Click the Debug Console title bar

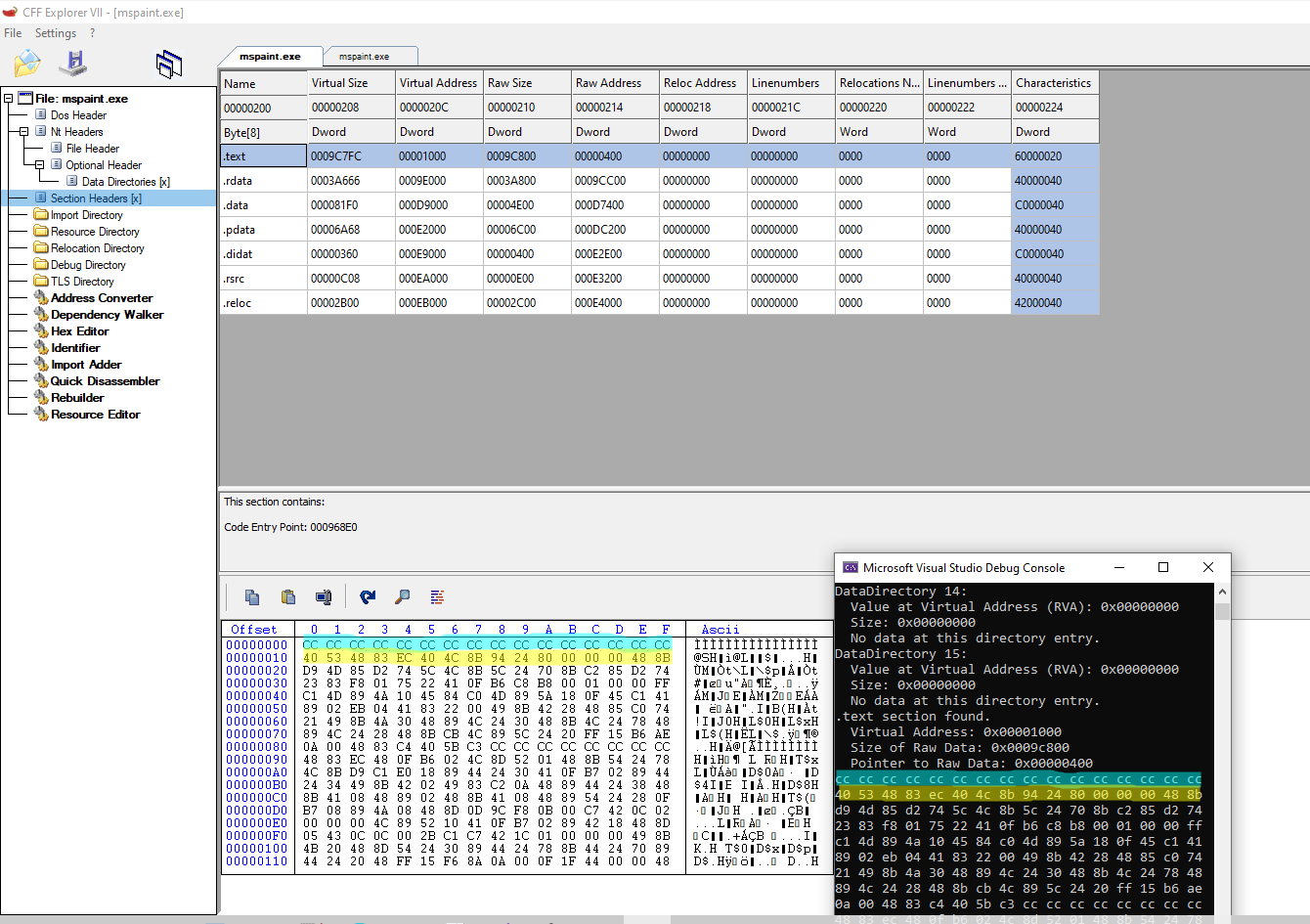coord(1032,567)
